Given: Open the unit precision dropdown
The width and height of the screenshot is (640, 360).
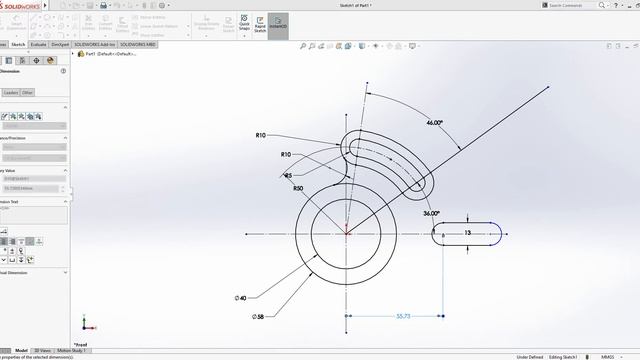Looking at the screenshot, I should pos(34,158).
